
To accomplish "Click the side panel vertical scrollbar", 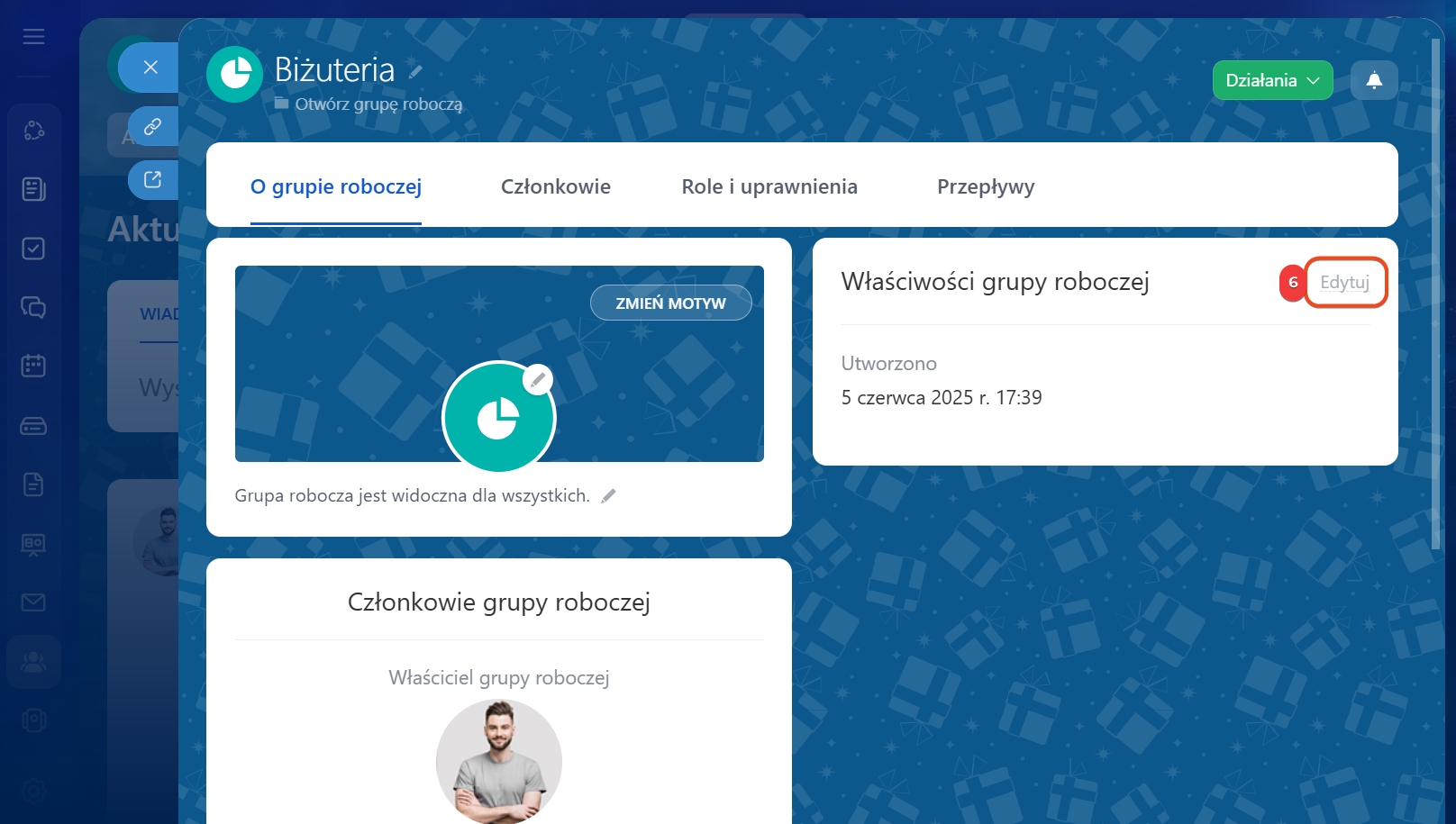I will (x=1436, y=294).
